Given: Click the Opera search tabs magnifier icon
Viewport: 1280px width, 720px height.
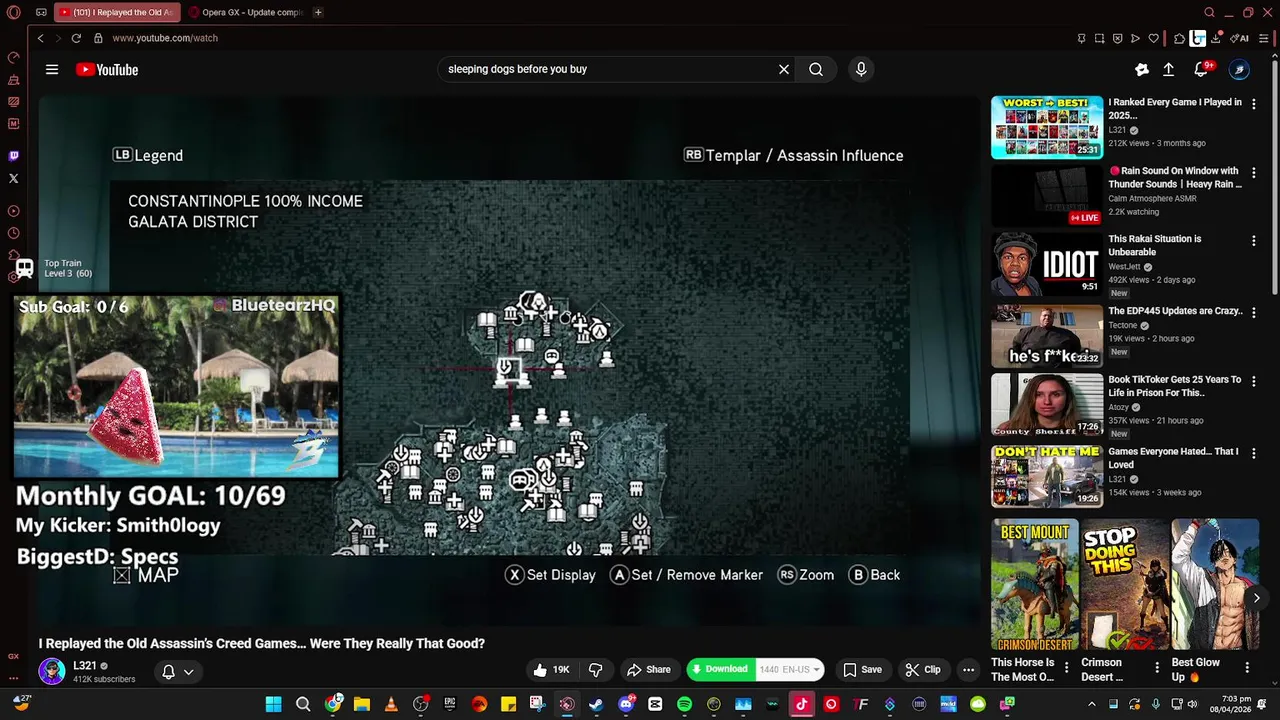Looking at the screenshot, I should 1209,12.
